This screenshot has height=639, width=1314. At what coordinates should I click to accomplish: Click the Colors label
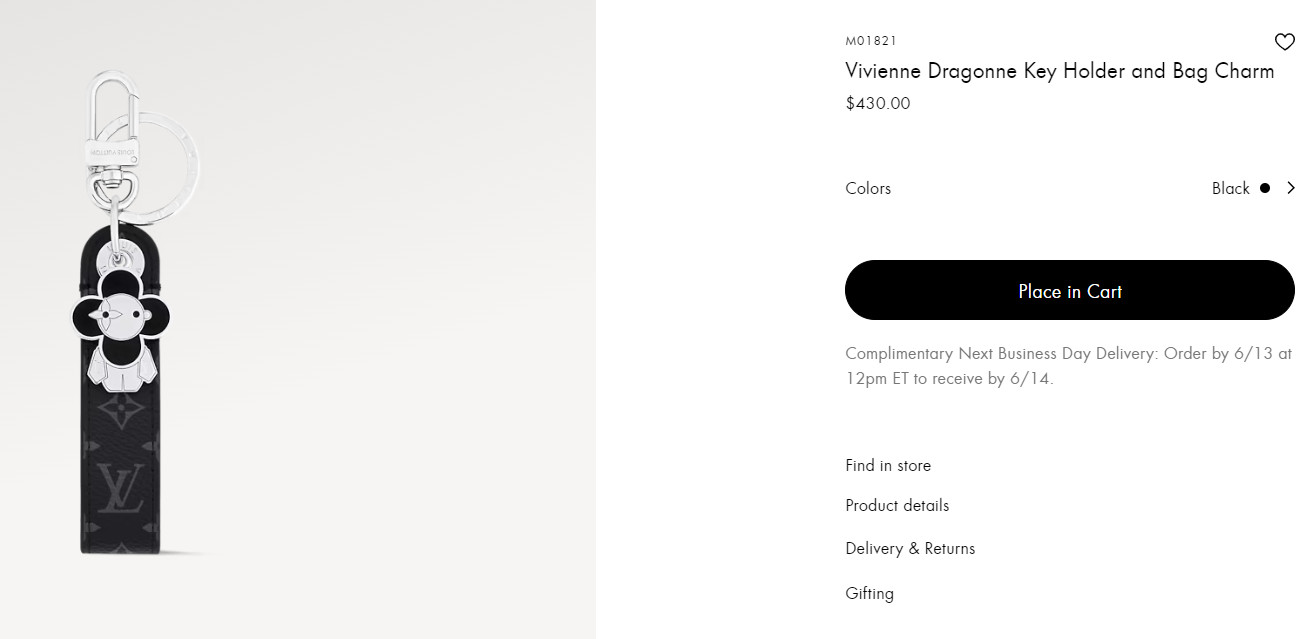[867, 188]
